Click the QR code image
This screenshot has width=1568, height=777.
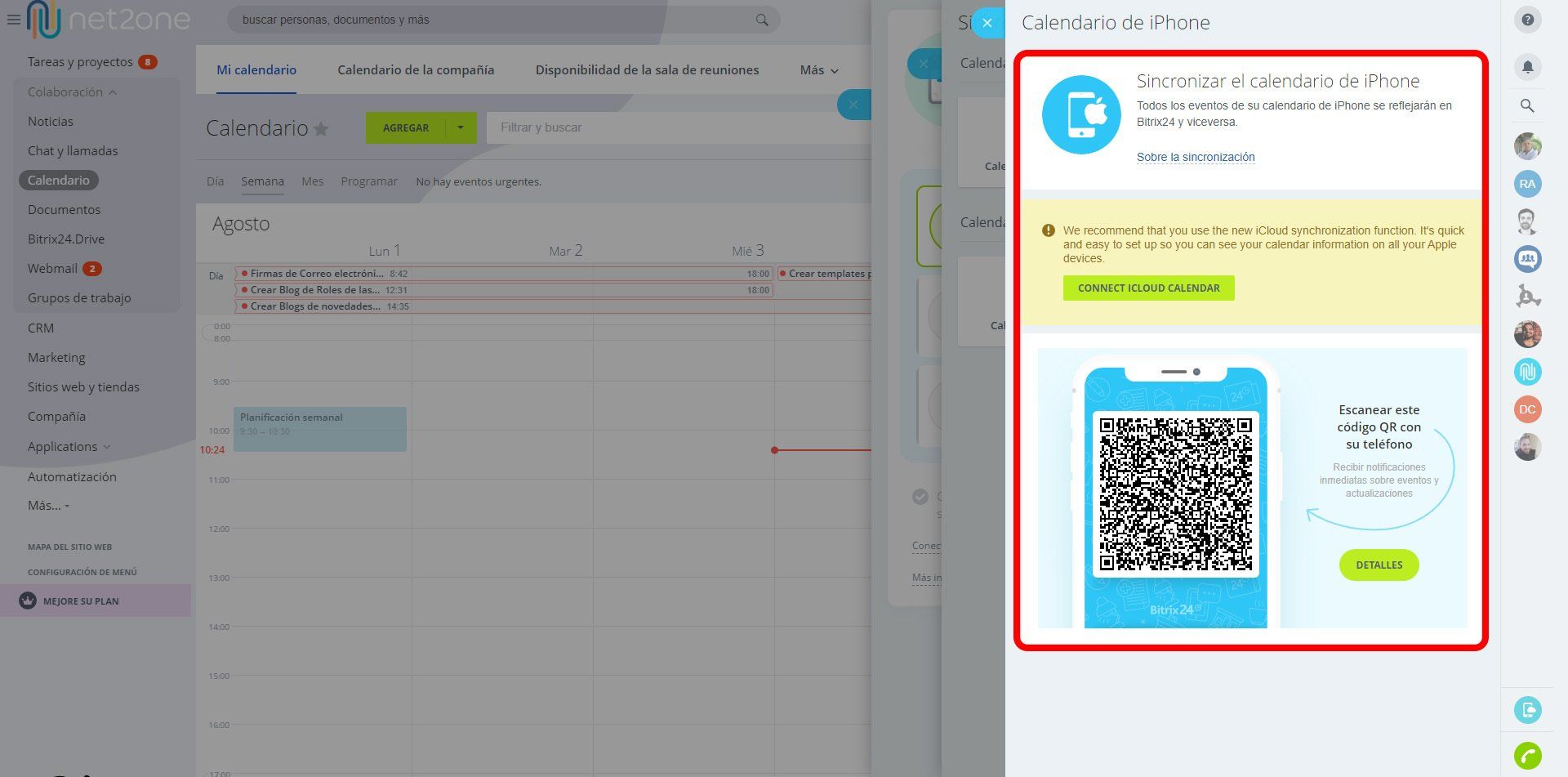tap(1175, 494)
